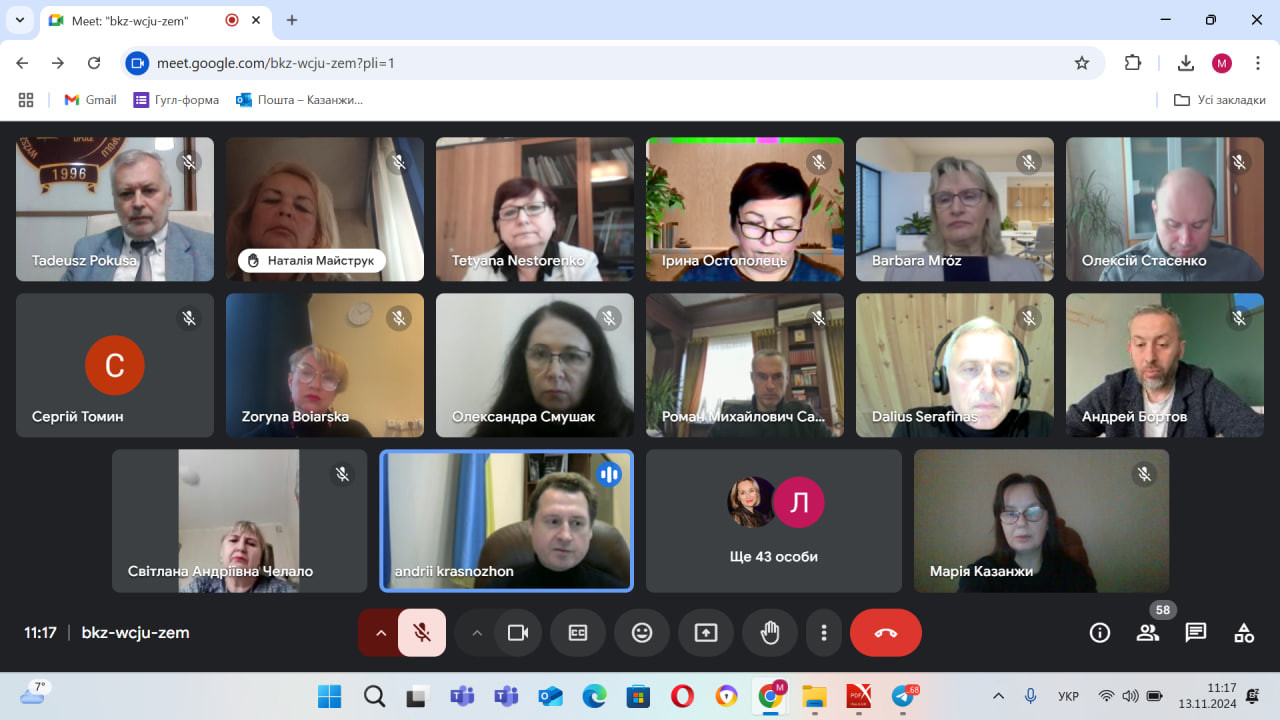Select Tadeusz Pokusa's video tile
Viewport: 1280px width, 720px height.
point(115,209)
